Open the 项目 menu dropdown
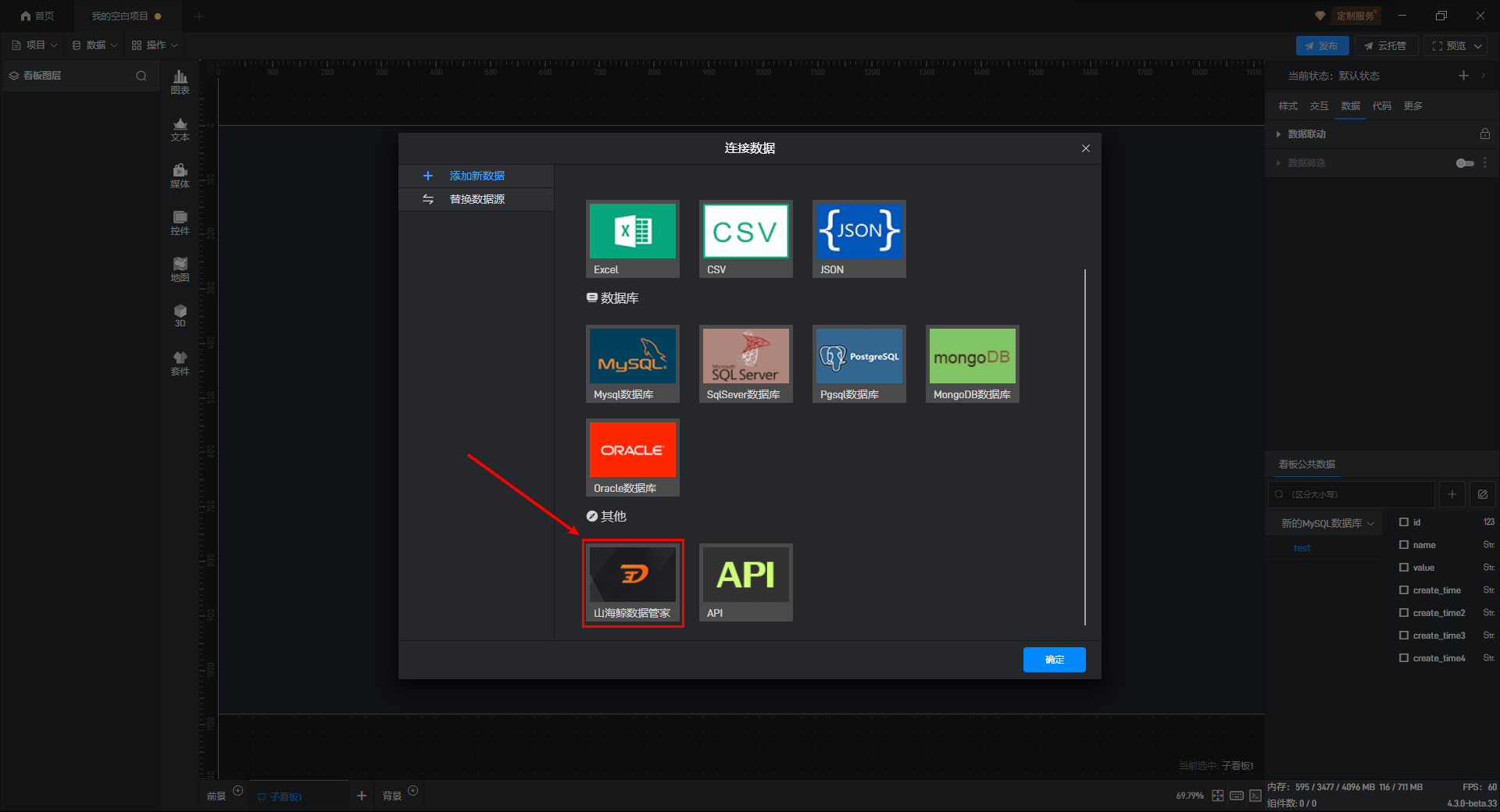The width and height of the screenshot is (1500, 812). 35,45
